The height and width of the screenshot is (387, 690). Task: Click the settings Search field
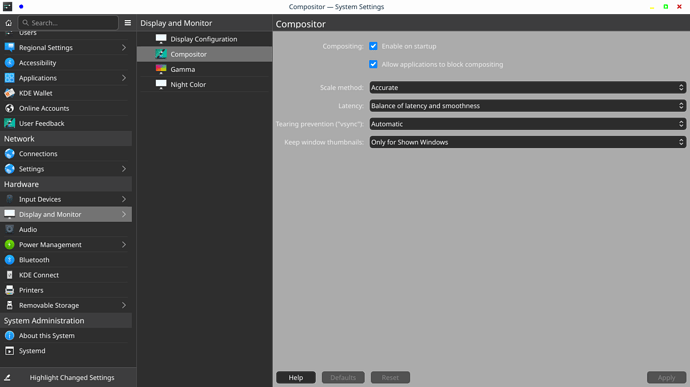[68, 23]
